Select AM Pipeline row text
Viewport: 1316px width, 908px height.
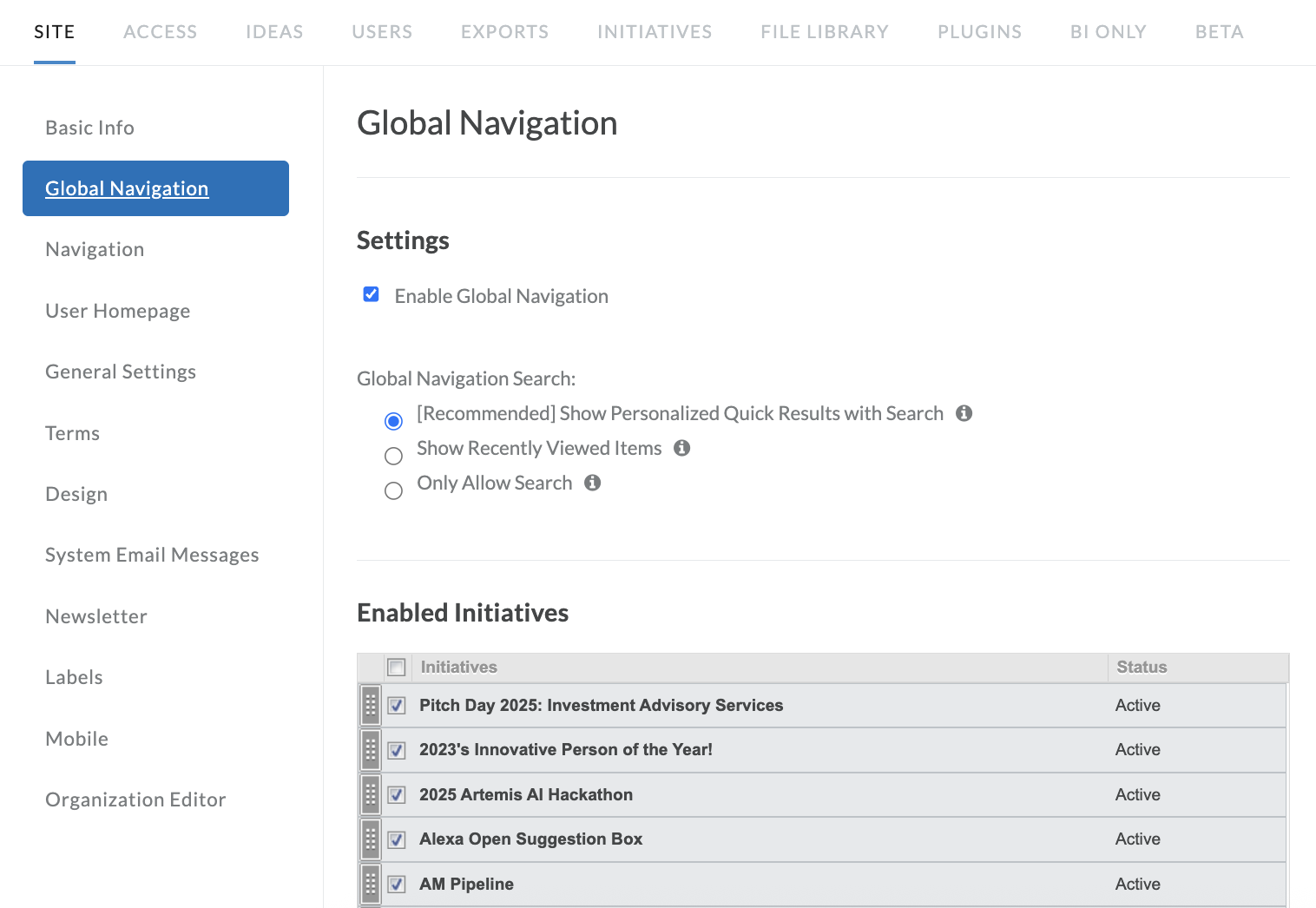(x=467, y=885)
